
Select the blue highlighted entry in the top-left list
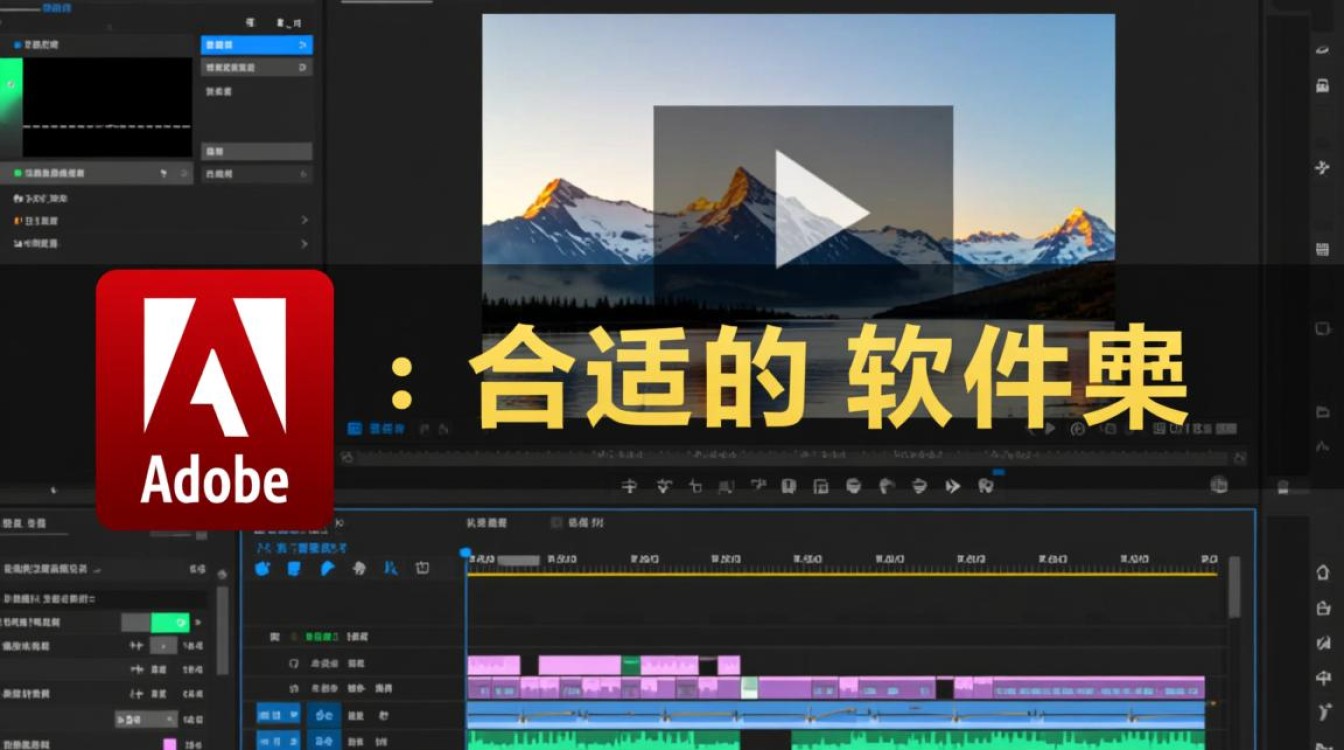tap(256, 45)
